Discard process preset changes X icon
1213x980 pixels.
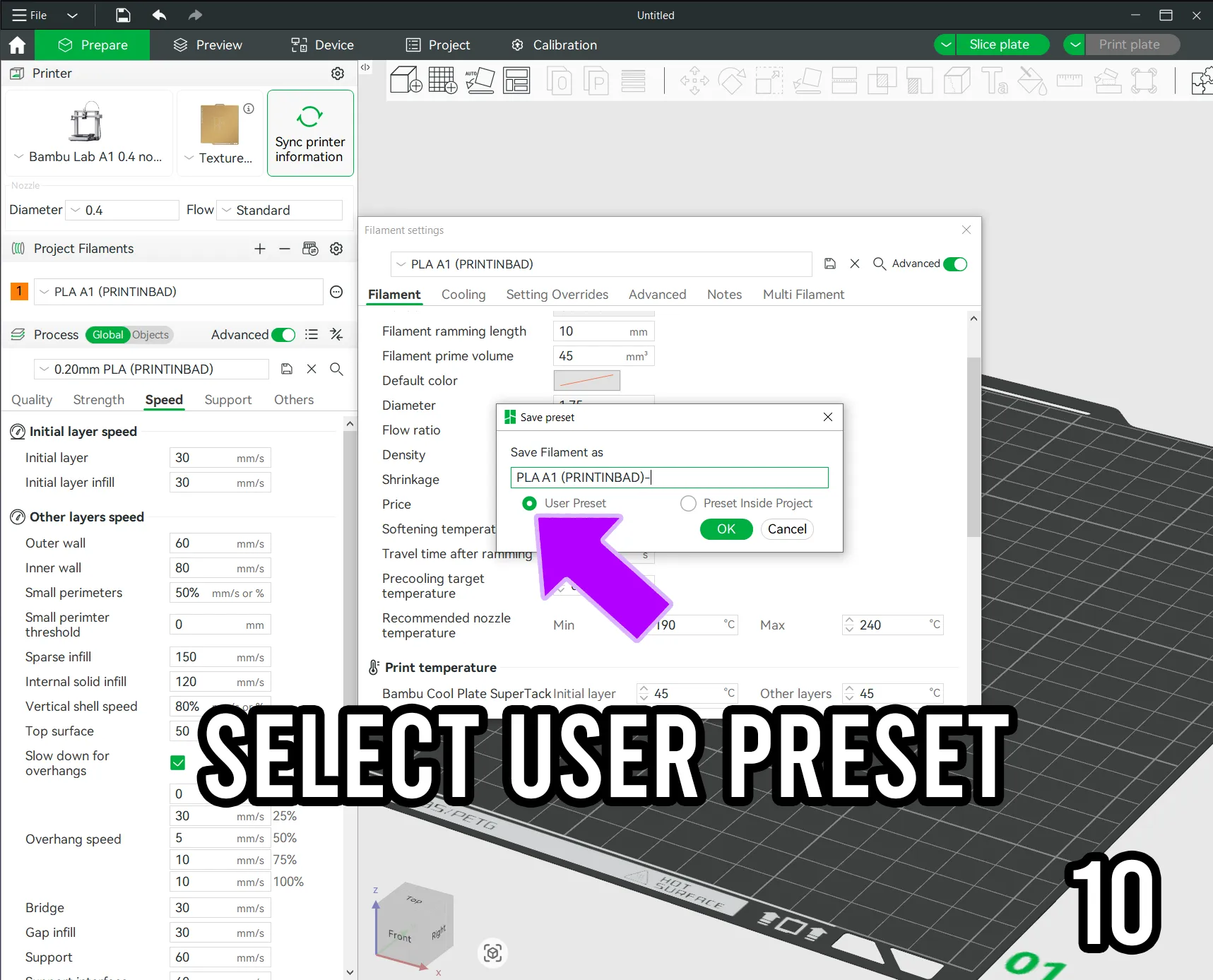pos(312,369)
